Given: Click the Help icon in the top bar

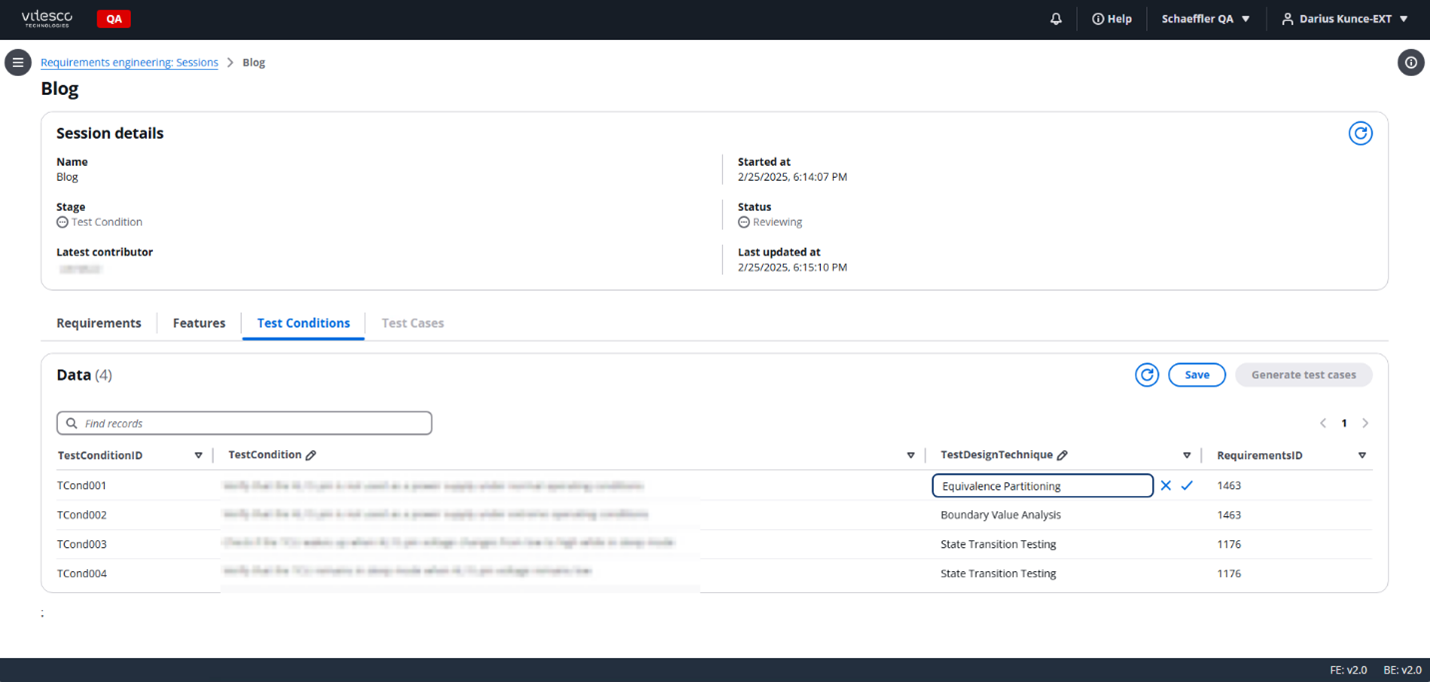Looking at the screenshot, I should 1112,18.
